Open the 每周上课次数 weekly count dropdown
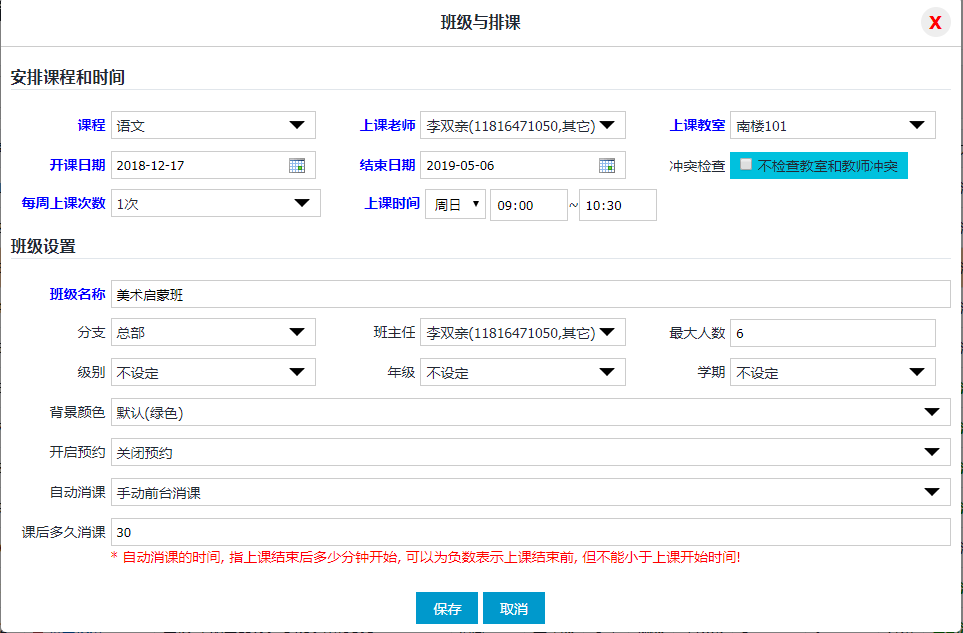The height and width of the screenshot is (633, 963). [x=215, y=203]
